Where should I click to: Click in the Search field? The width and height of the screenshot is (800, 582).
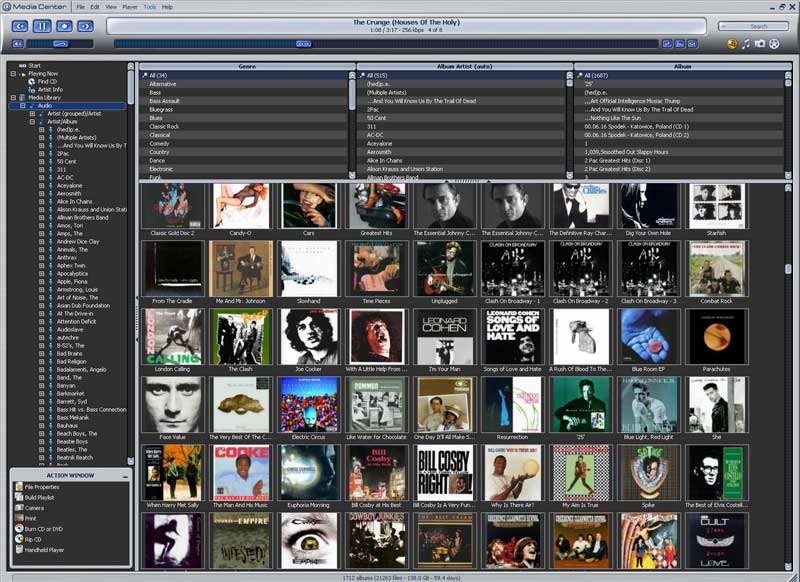pos(754,26)
